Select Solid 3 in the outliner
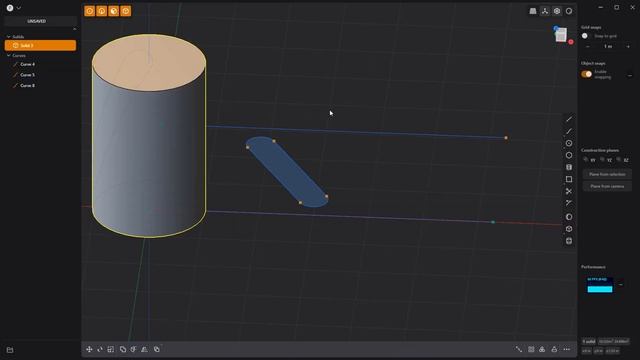This screenshot has width=640, height=360. point(40,45)
